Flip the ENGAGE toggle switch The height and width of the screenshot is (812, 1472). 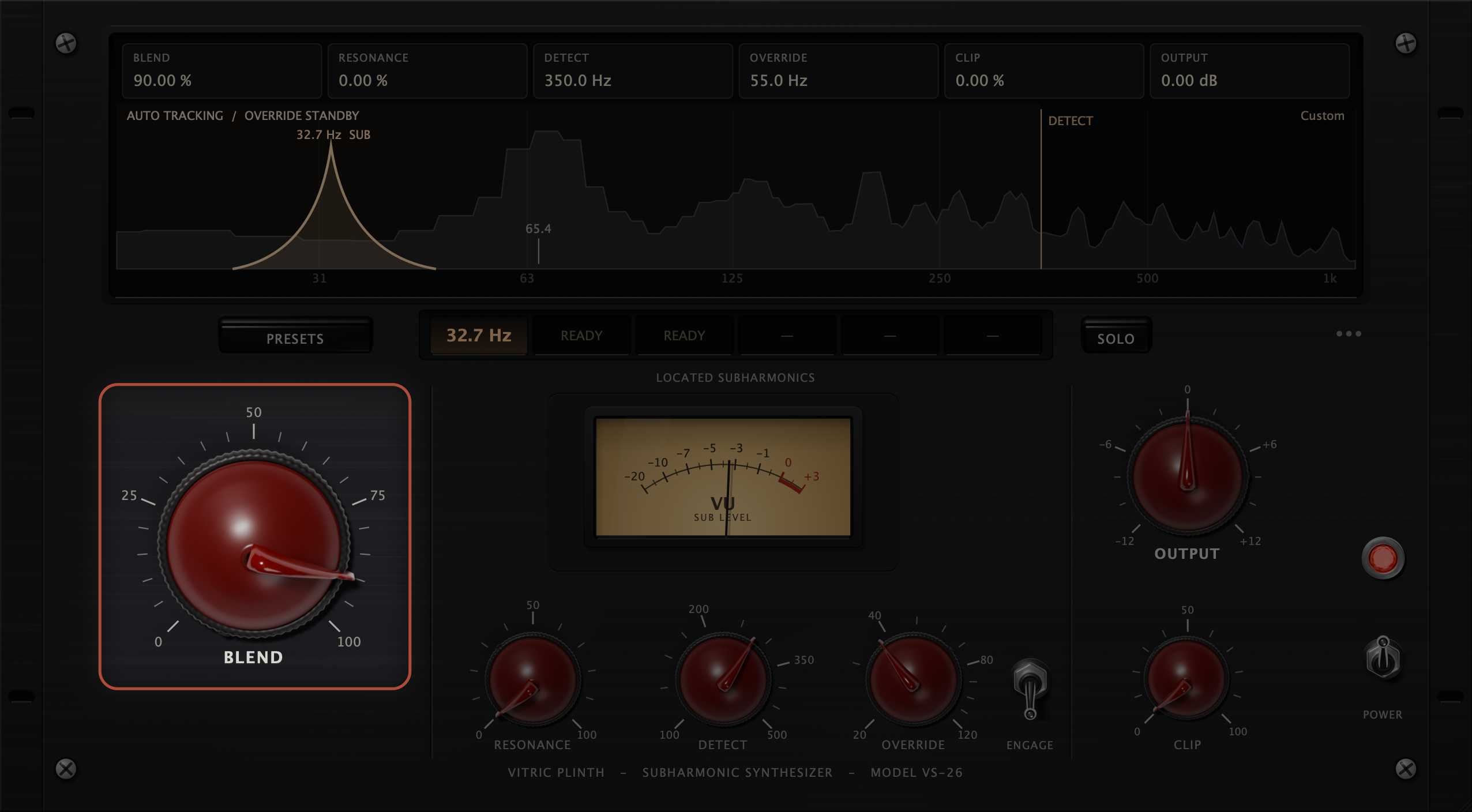click(1030, 689)
